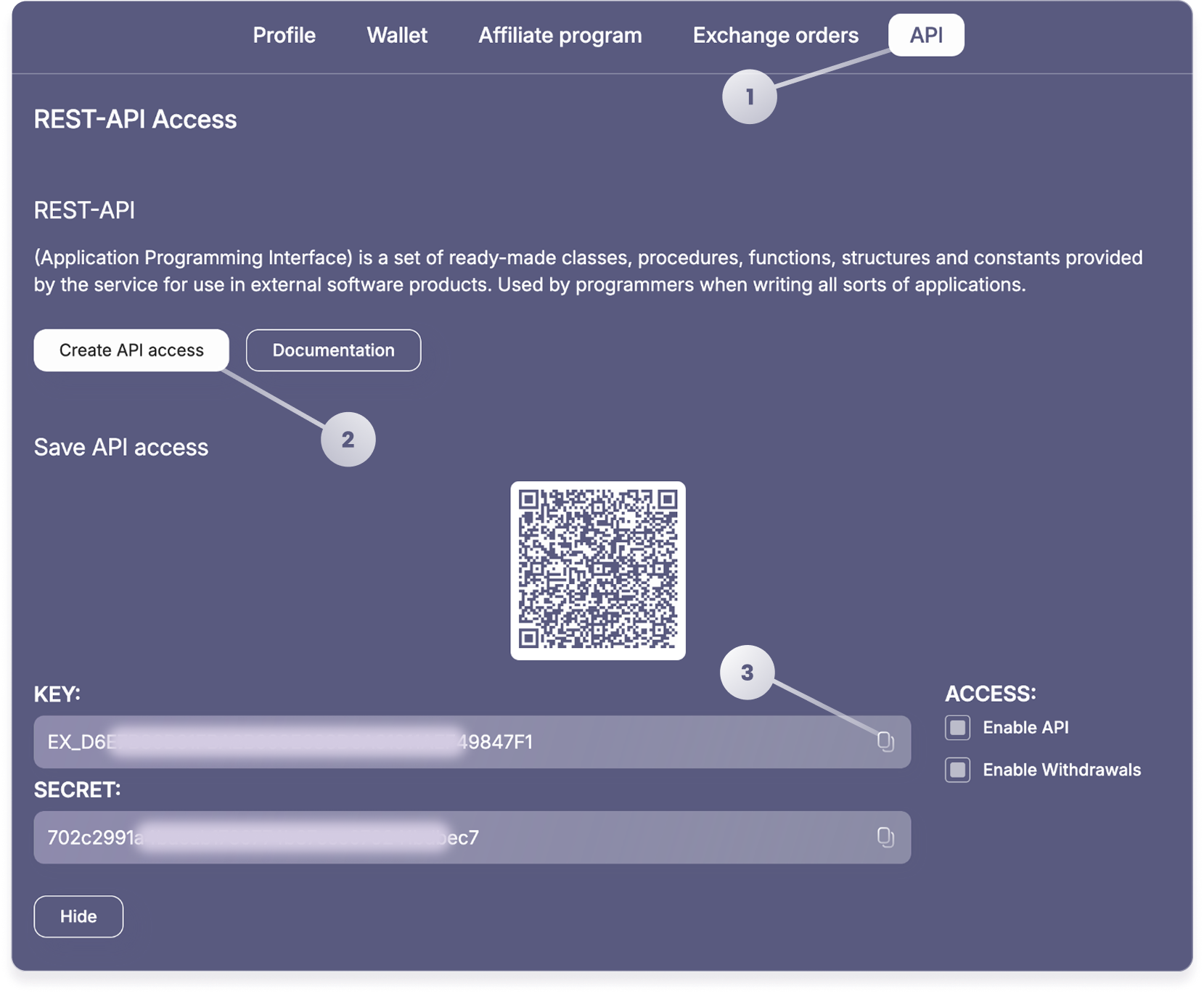Select the API tab
1204x994 pixels.
(926, 35)
